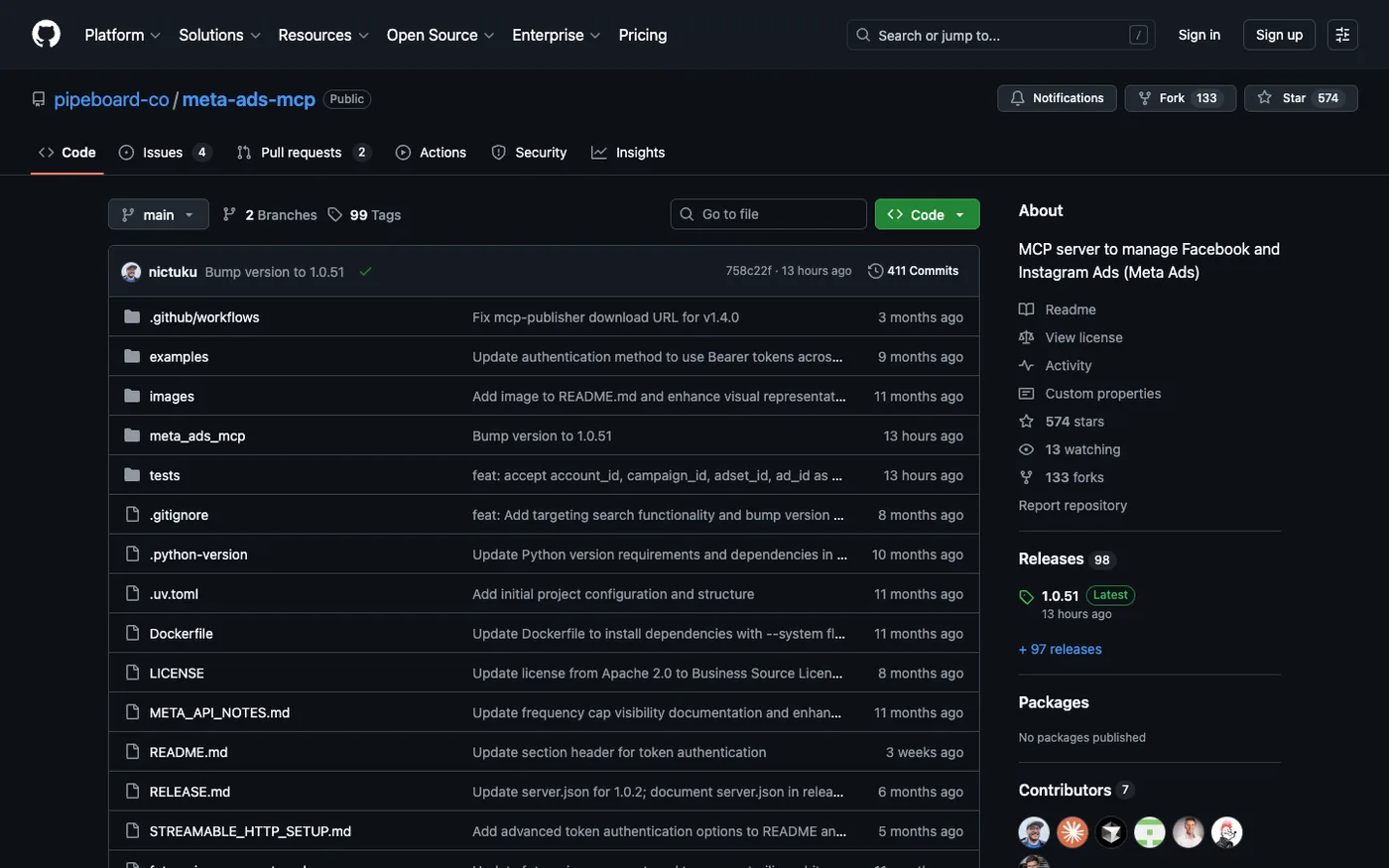Toggle watching via the eye icon

[x=1025, y=448]
